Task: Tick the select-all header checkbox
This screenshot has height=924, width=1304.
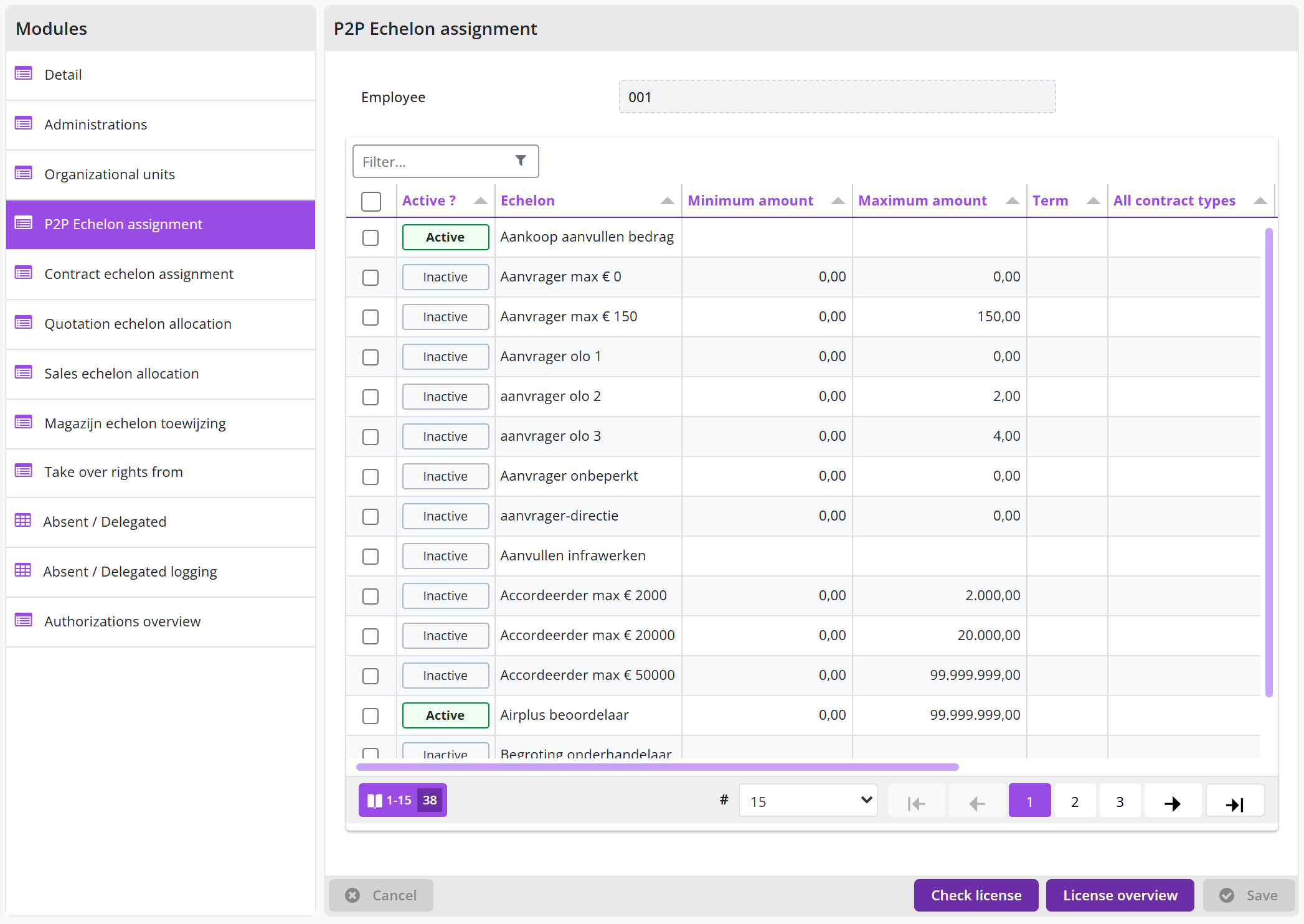Action: point(371,201)
